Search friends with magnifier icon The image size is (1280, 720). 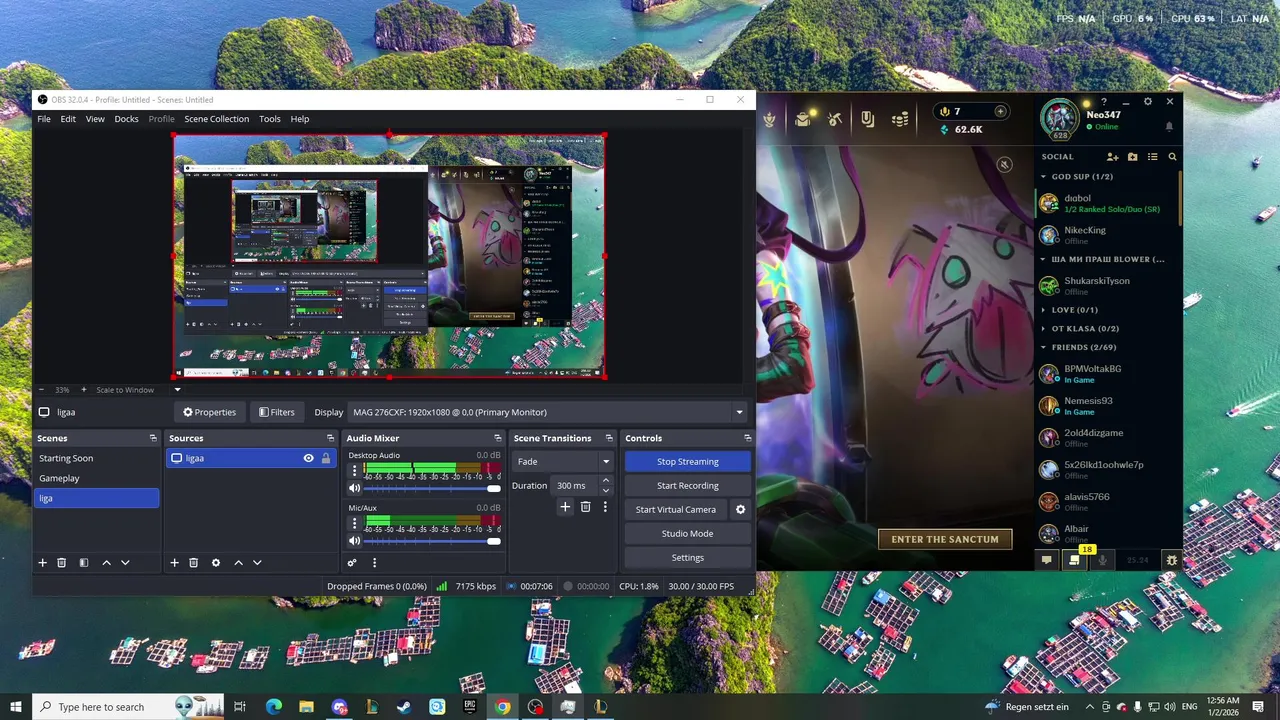(x=1172, y=157)
